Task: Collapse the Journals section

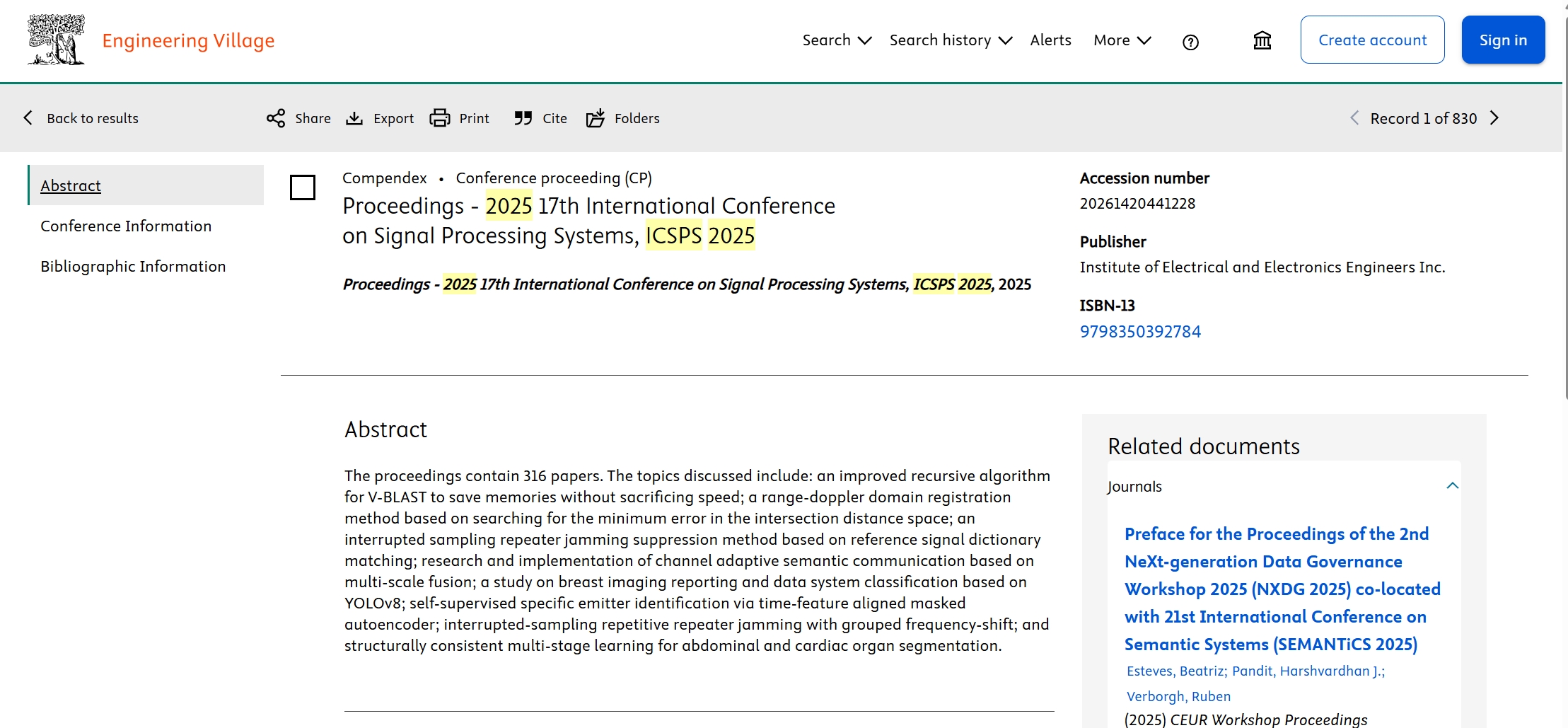Action: [1453, 486]
